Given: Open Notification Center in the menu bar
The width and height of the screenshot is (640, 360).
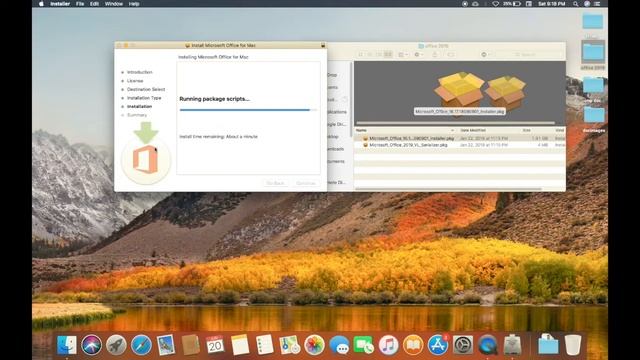Looking at the screenshot, I should [597, 4].
